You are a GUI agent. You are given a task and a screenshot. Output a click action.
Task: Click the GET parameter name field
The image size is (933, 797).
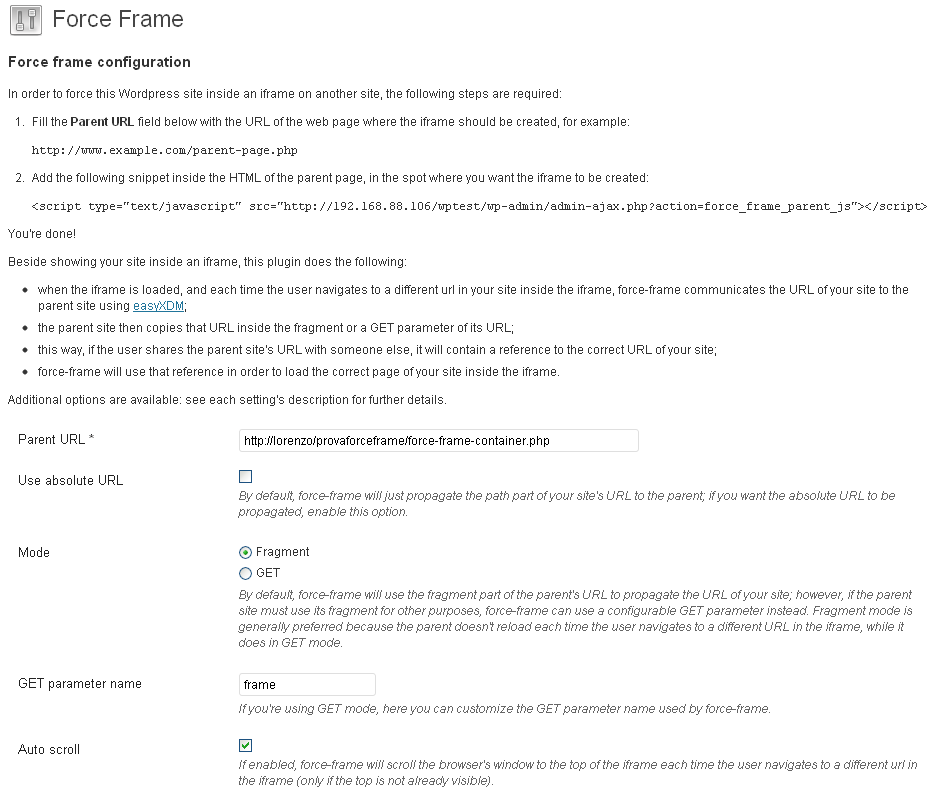coord(307,685)
